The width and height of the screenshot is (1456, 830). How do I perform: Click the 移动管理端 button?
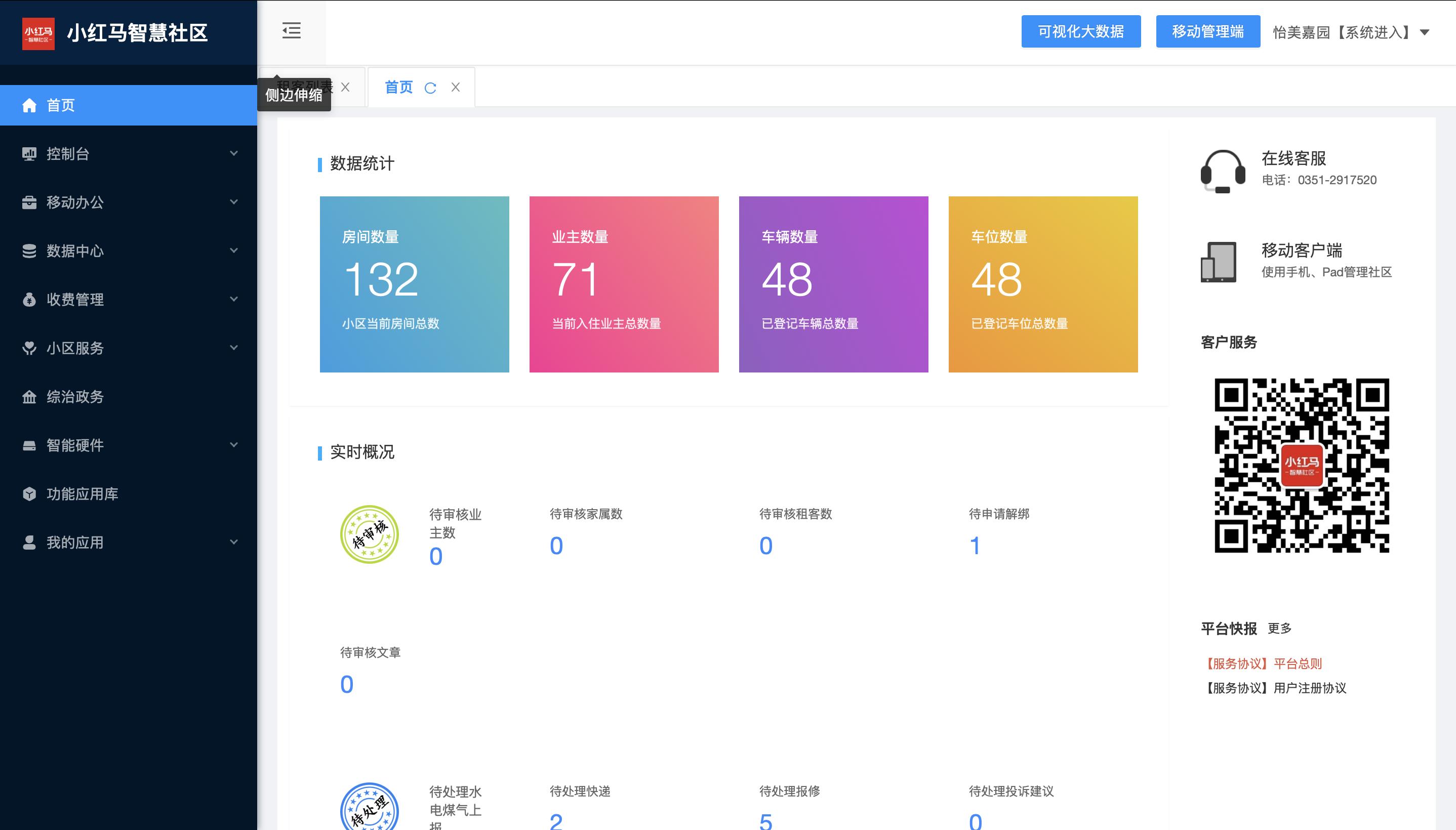coord(1208,31)
